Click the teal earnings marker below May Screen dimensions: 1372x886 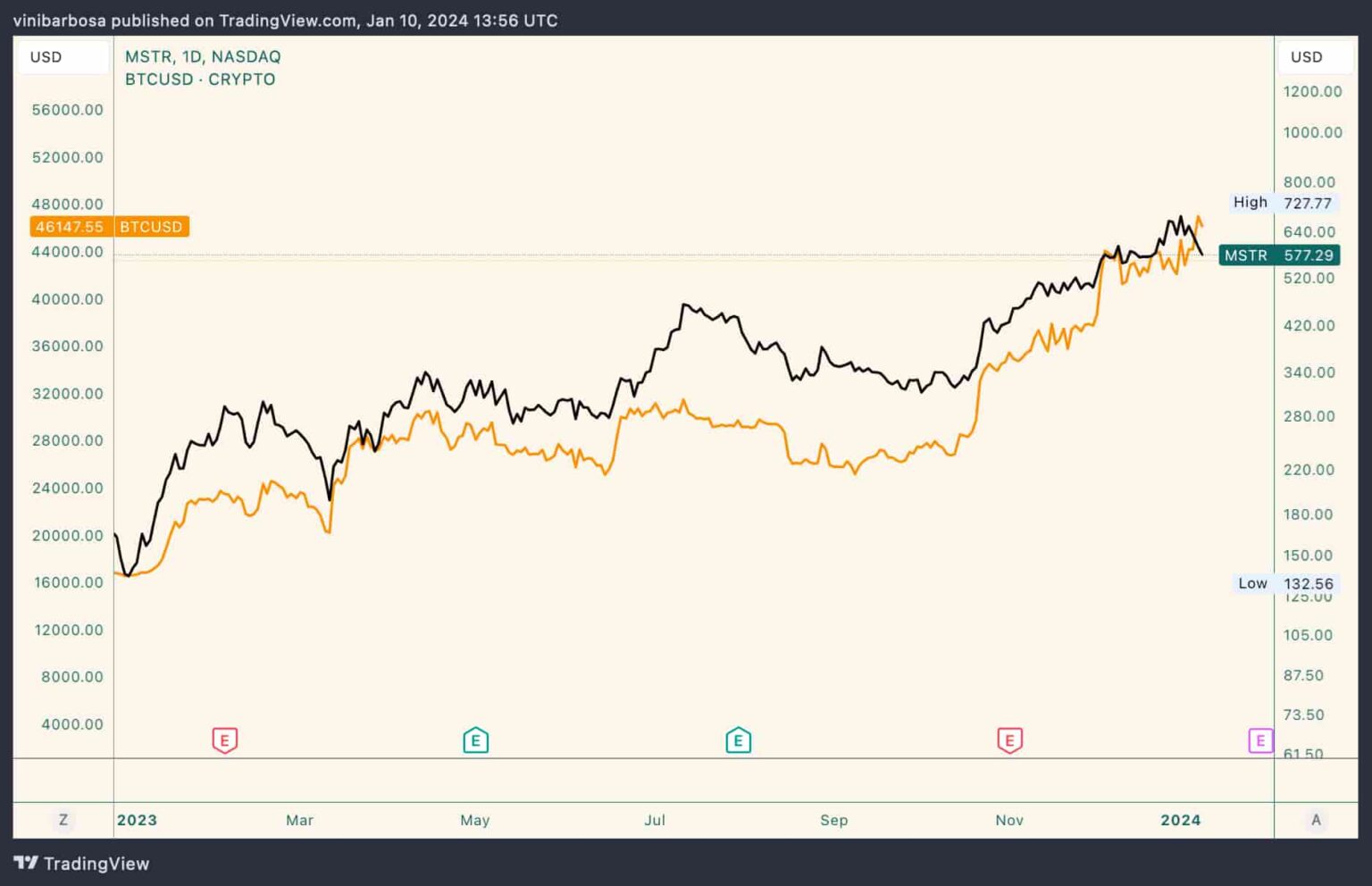[475, 740]
